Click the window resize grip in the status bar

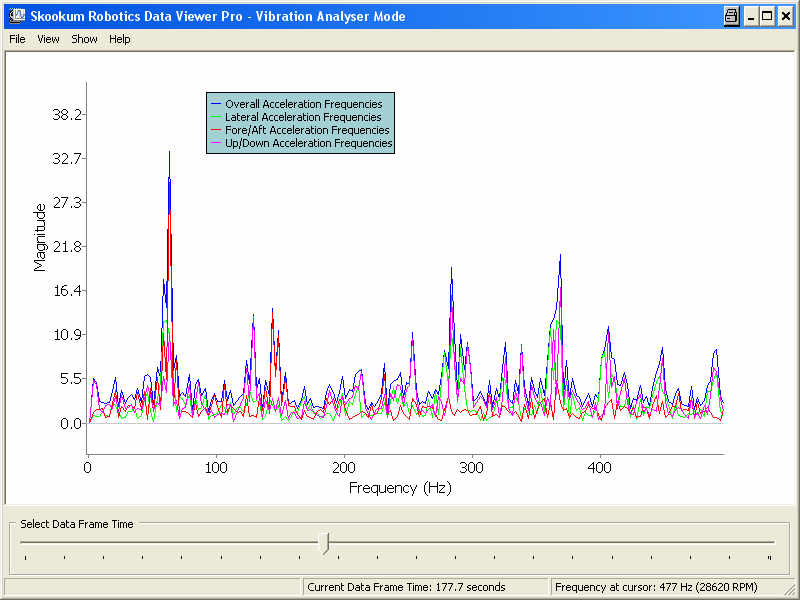(x=789, y=589)
